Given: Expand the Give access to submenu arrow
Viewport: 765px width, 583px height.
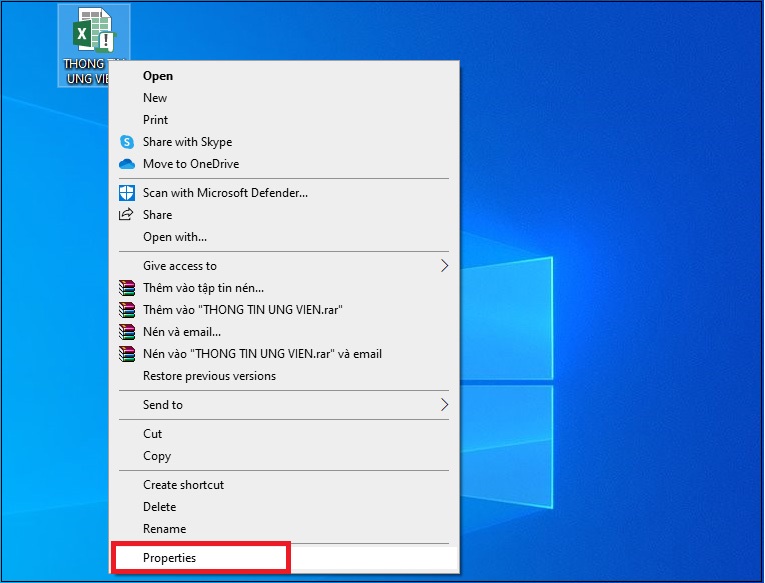Looking at the screenshot, I should [x=444, y=266].
